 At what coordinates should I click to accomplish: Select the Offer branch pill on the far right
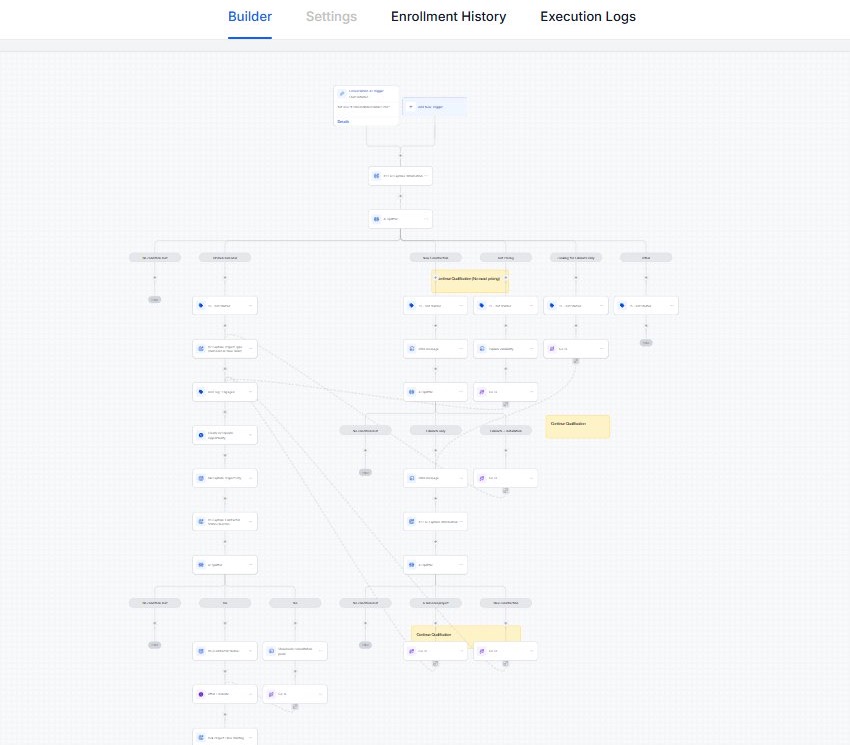pyautogui.click(x=646, y=258)
